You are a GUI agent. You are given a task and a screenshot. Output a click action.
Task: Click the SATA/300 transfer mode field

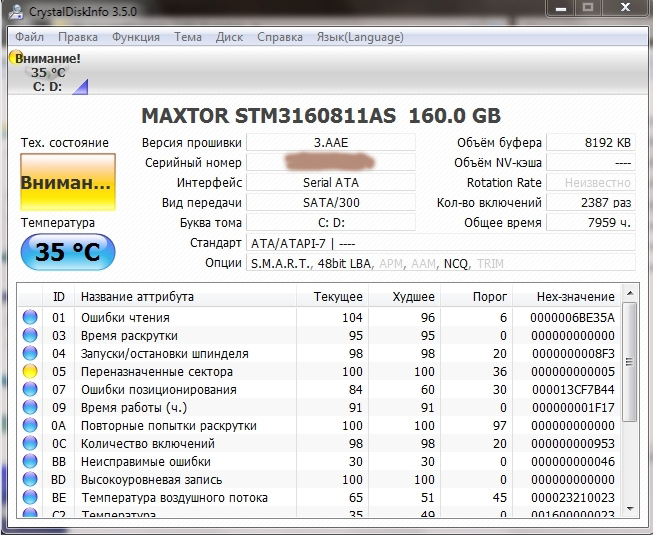(331, 202)
